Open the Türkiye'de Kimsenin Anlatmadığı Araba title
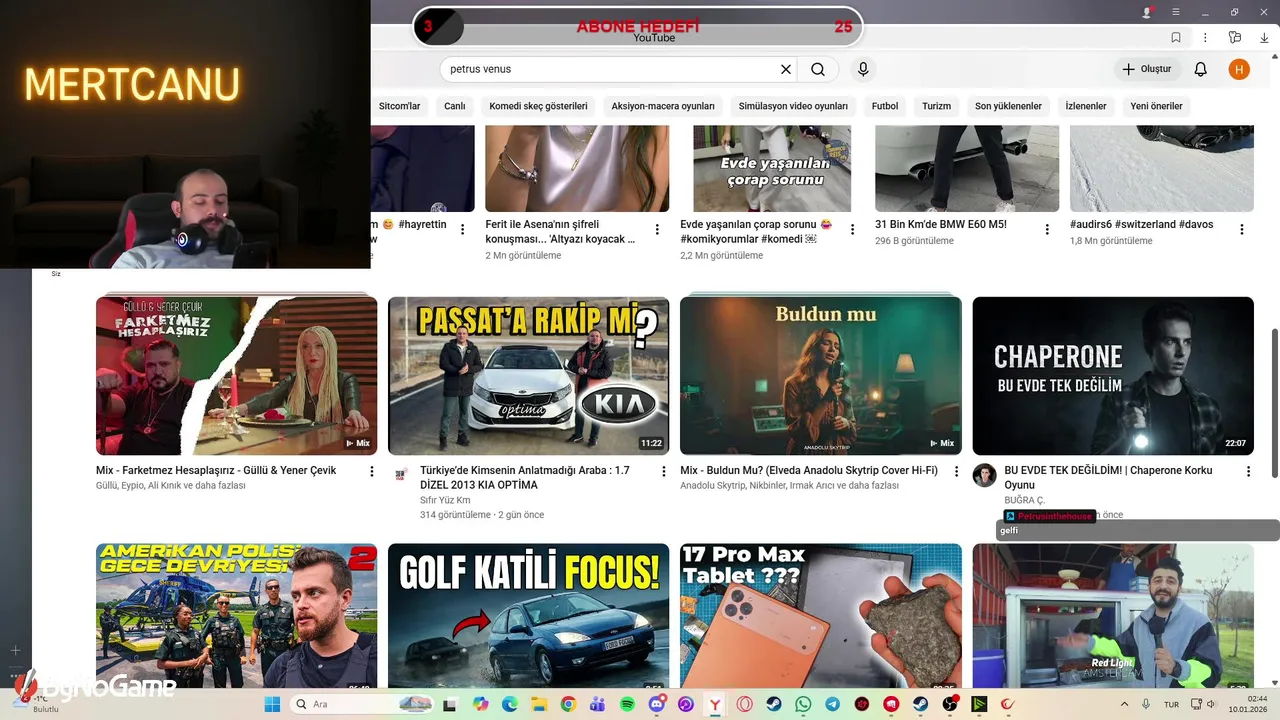Viewport: 1280px width, 720px height. click(x=525, y=477)
